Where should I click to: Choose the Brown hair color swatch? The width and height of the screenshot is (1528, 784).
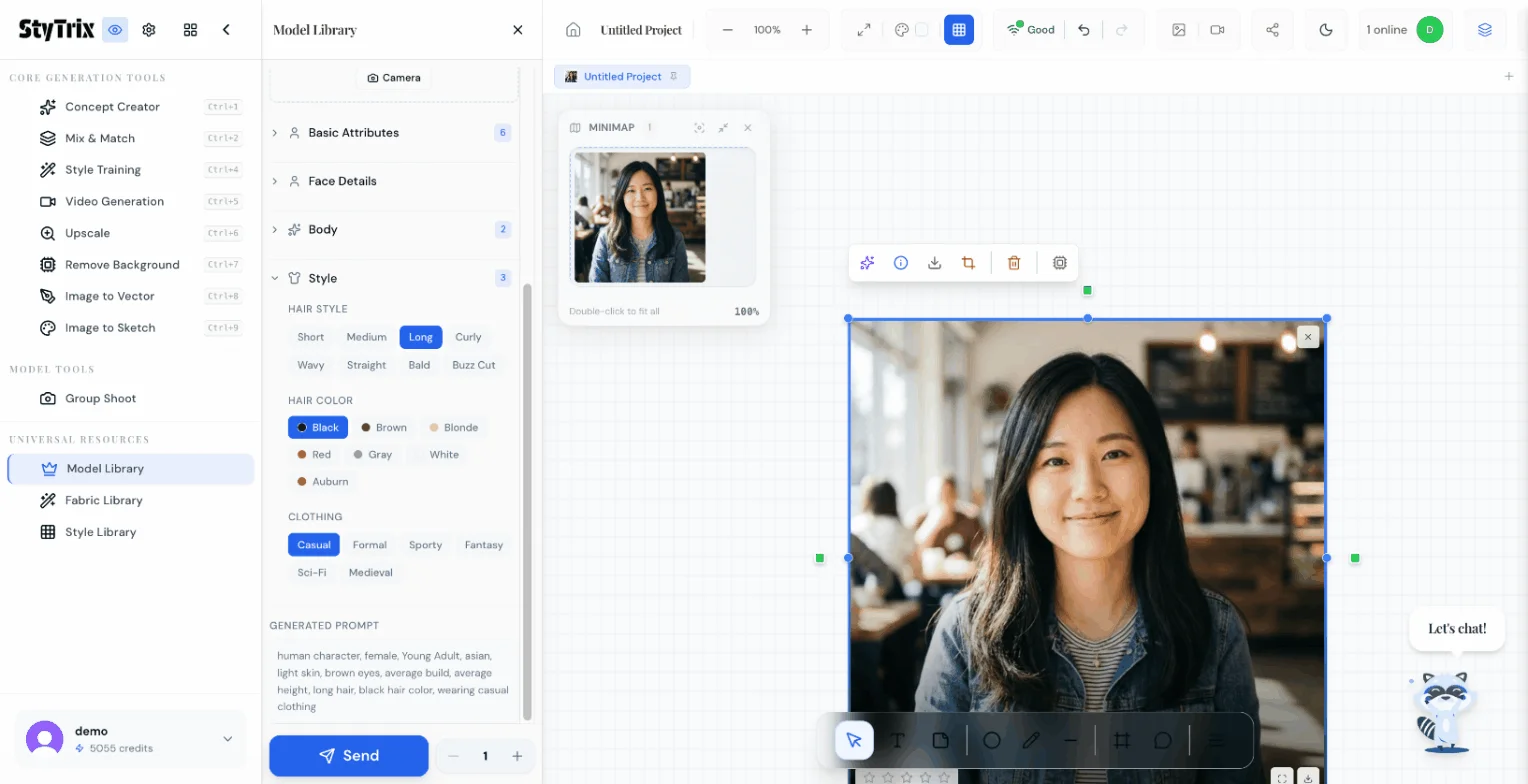tap(384, 427)
